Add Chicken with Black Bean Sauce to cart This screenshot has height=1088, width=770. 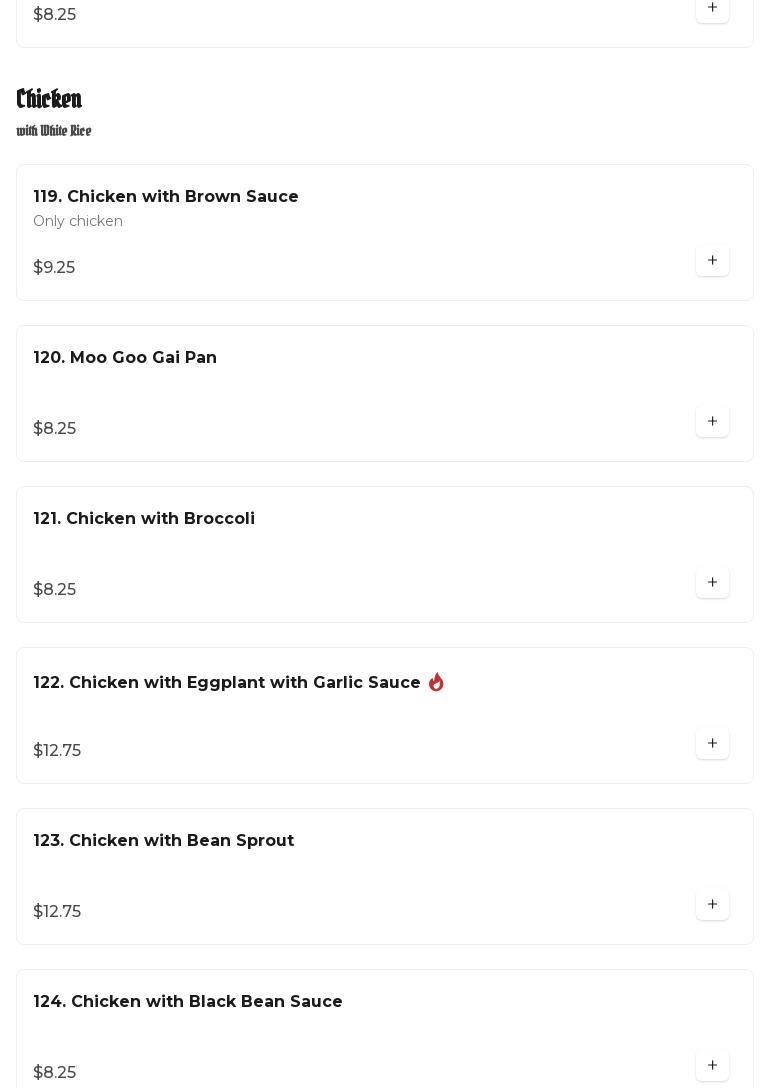[712, 1065]
